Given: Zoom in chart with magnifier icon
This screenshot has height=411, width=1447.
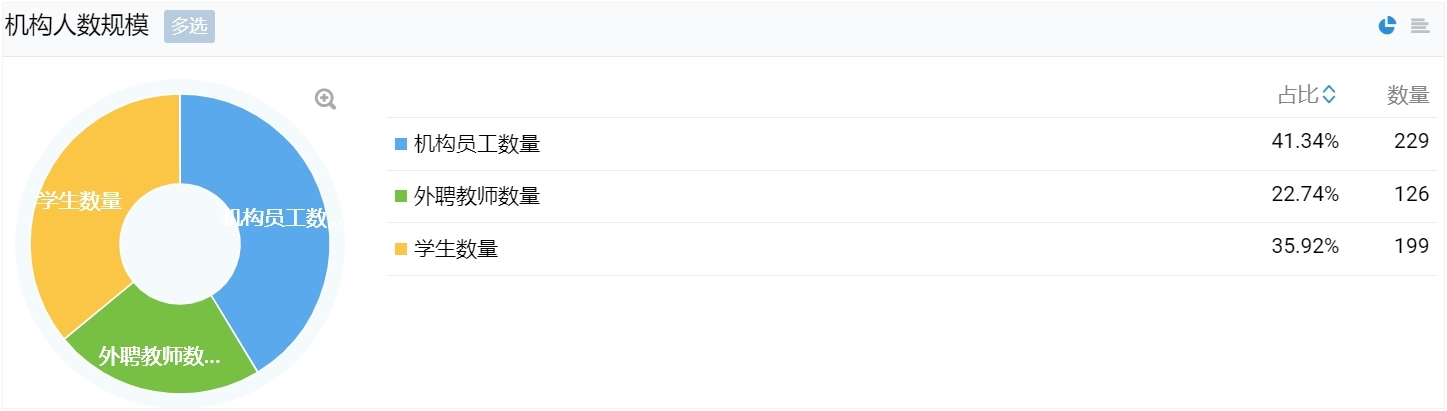Looking at the screenshot, I should click(326, 99).
